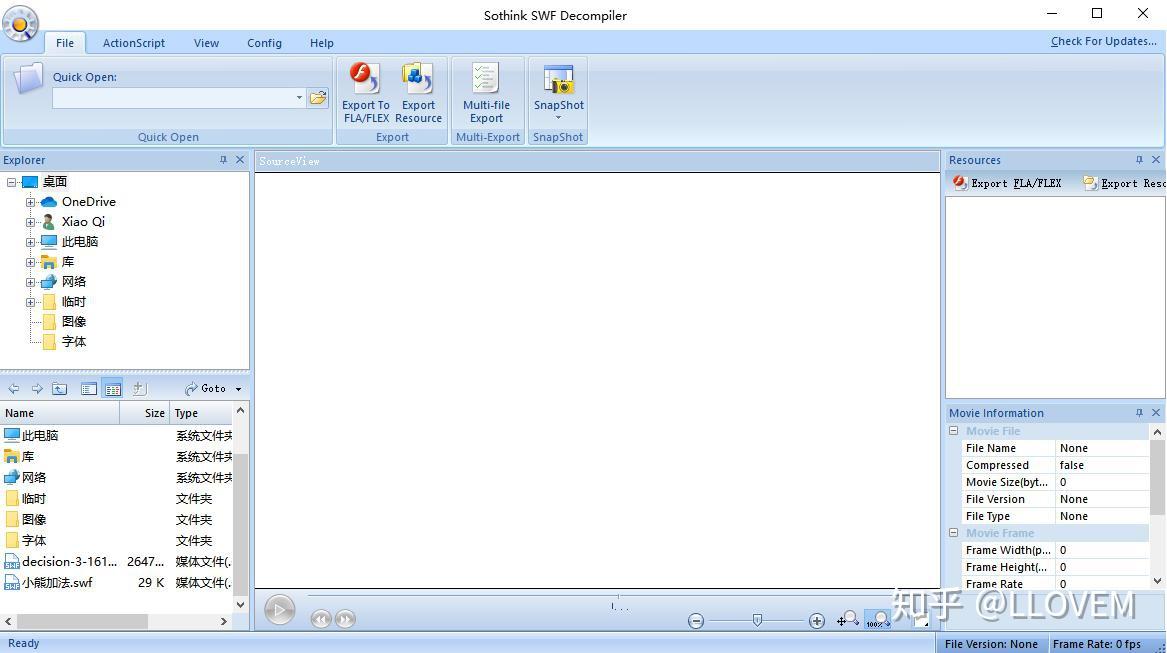Click the zoom in plus button
Viewport: 1167px width, 653px height.
[816, 621]
